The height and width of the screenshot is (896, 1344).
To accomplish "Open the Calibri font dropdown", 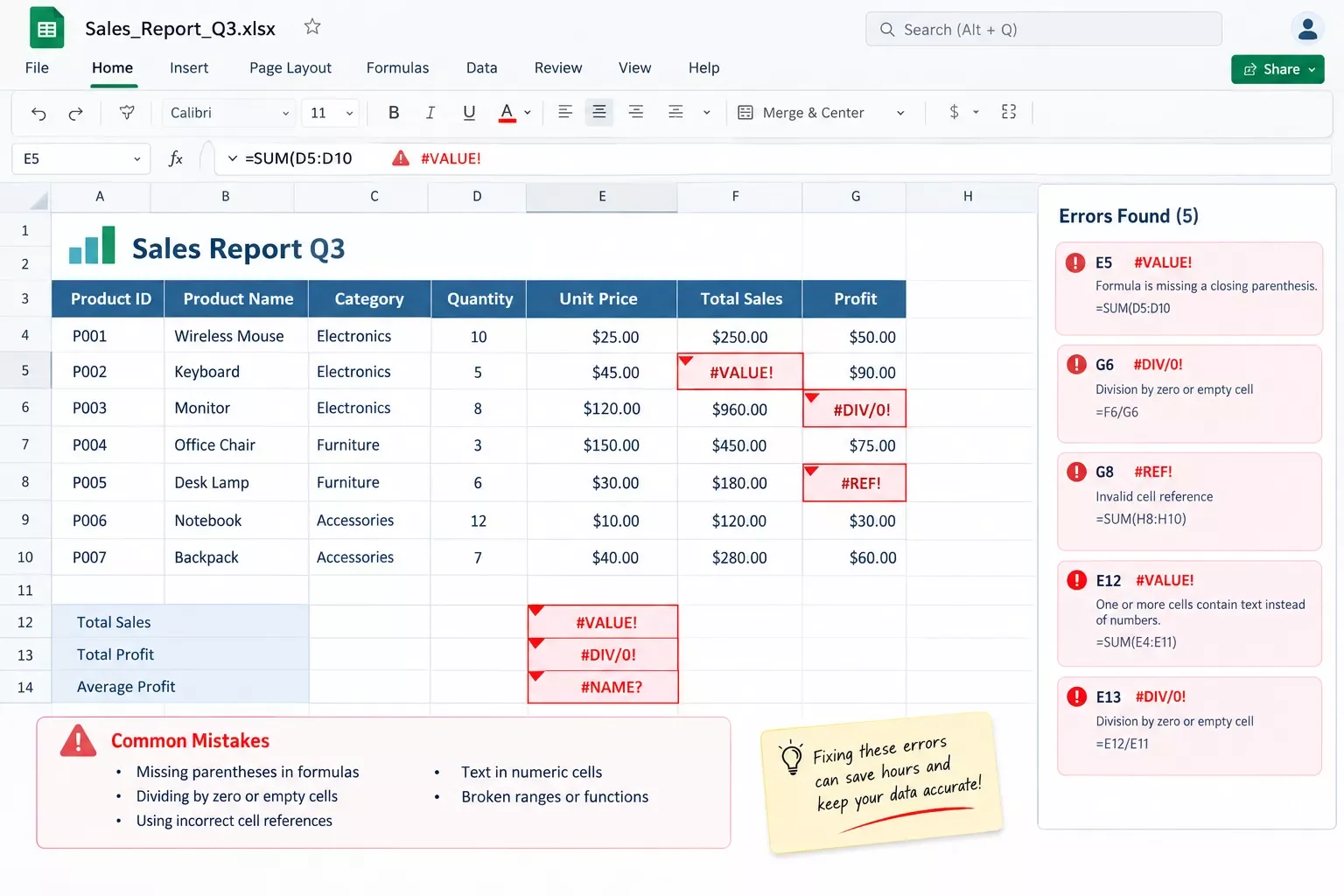I will (227, 113).
